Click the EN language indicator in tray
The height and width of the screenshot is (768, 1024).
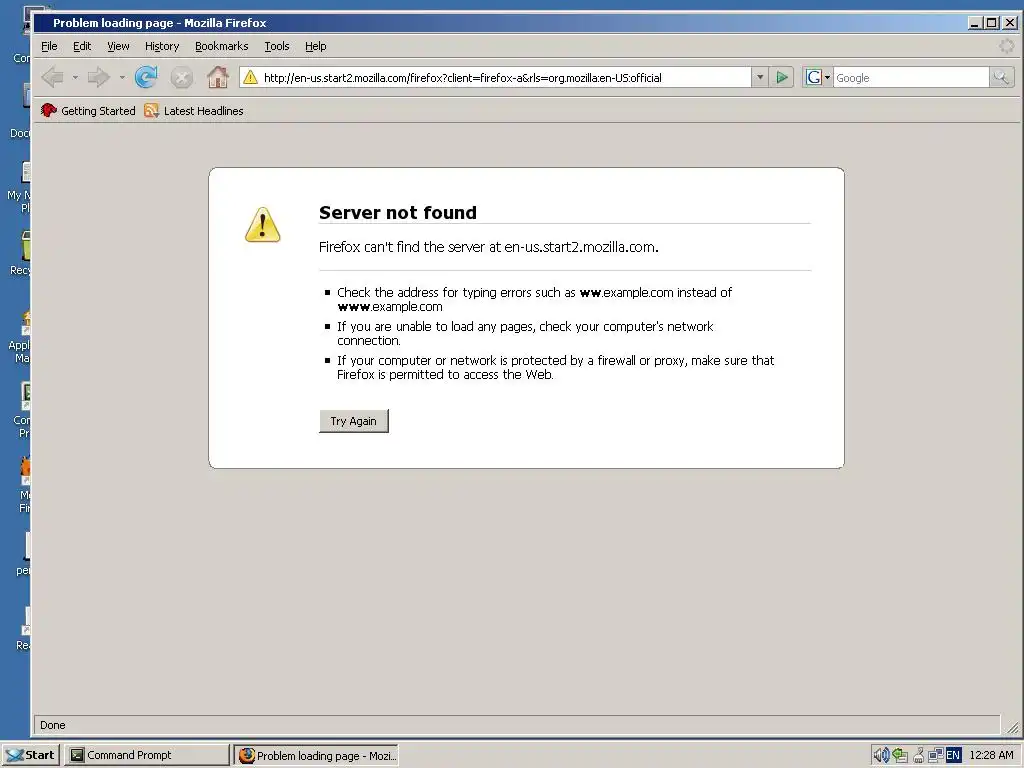click(x=953, y=756)
